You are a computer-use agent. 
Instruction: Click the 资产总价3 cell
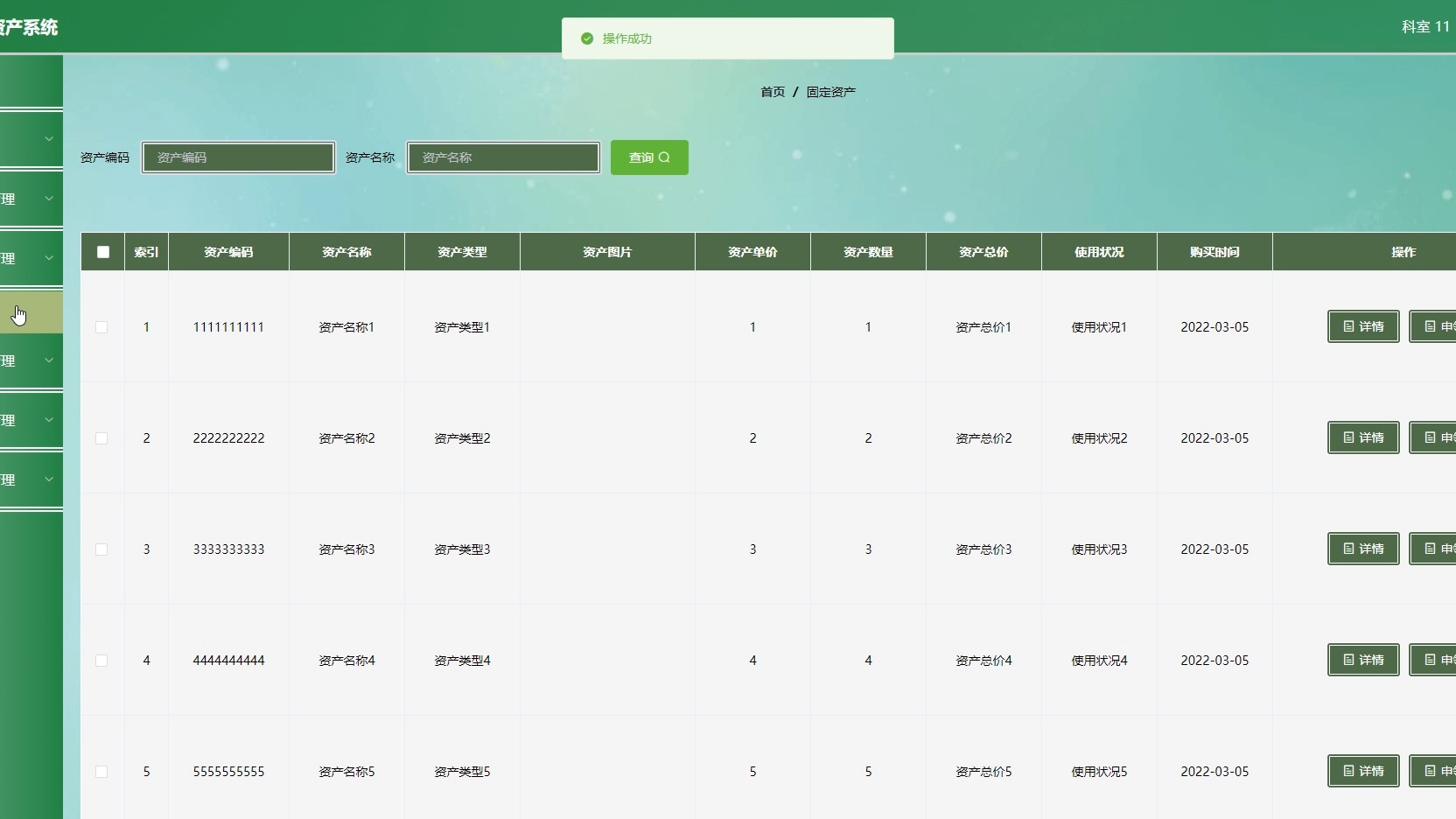pos(983,549)
